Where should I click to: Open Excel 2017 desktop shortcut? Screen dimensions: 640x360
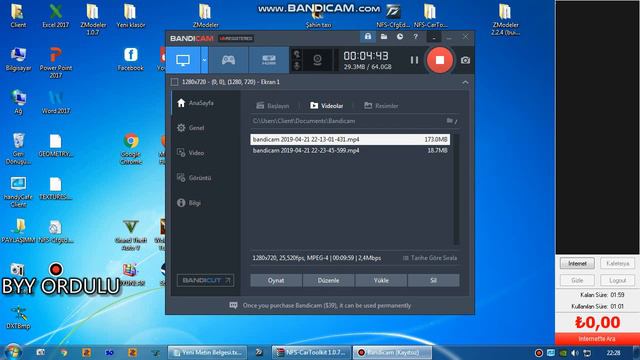point(56,16)
